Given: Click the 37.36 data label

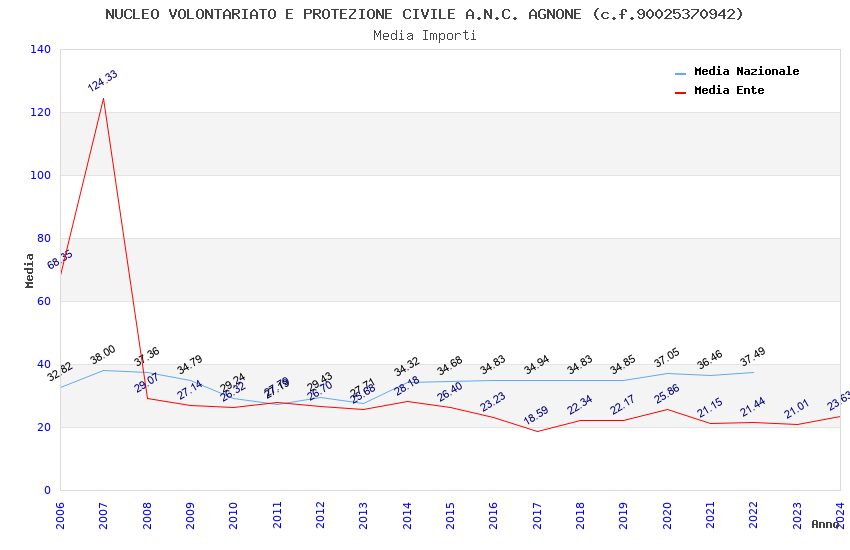Looking at the screenshot, I should (146, 356).
